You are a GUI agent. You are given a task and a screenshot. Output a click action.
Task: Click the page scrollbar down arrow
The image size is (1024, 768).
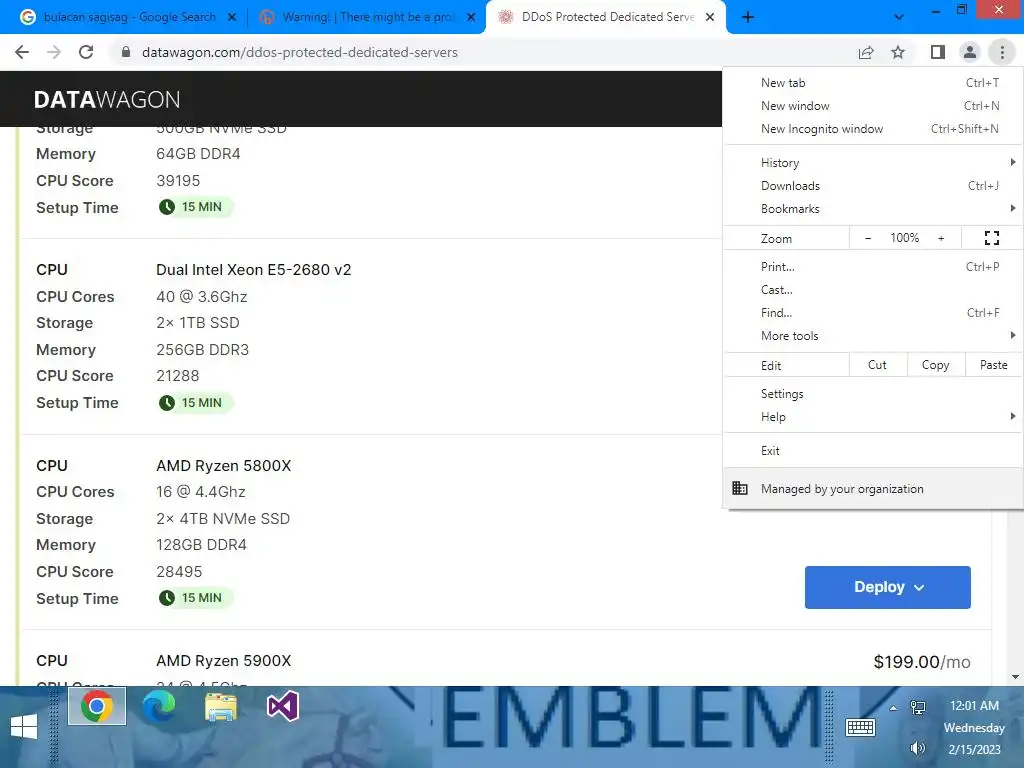click(1015, 677)
